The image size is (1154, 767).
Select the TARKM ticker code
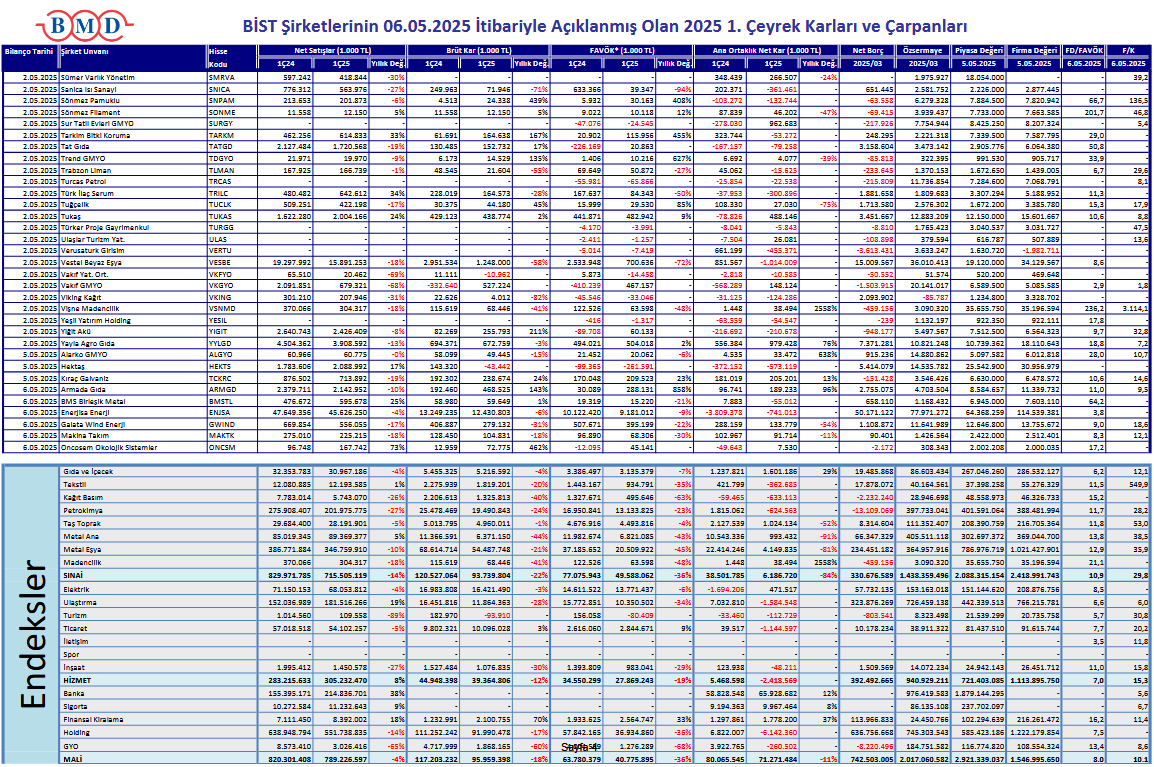[222, 135]
